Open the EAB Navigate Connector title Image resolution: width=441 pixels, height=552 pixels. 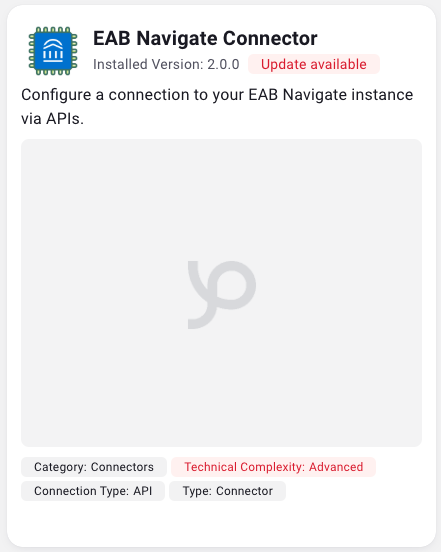point(205,38)
